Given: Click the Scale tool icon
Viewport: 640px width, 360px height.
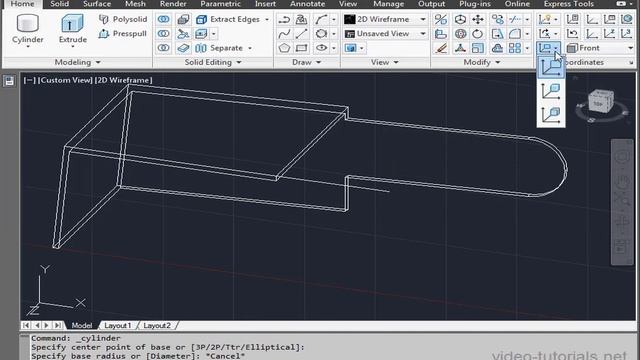Looking at the screenshot, I should coord(478,48).
